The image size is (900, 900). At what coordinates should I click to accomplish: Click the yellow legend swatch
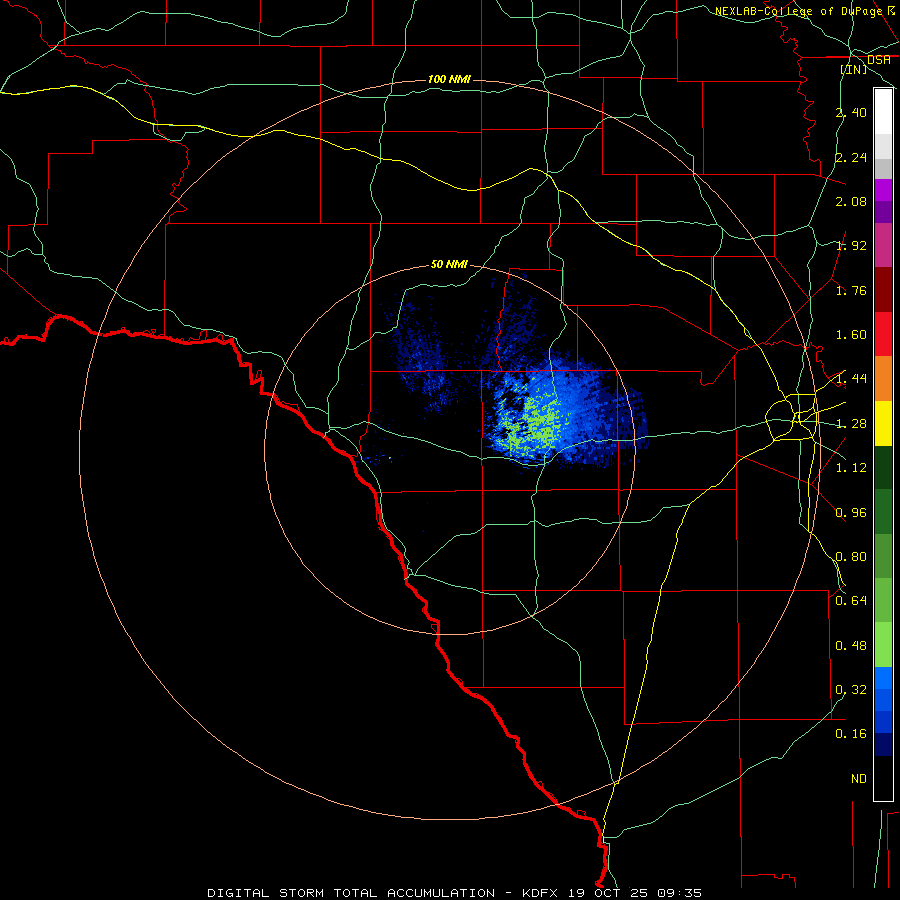(x=883, y=424)
